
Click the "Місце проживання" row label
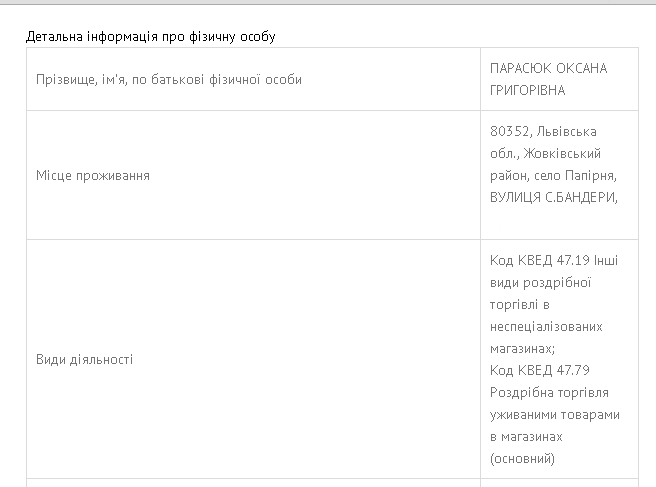[x=93, y=175]
